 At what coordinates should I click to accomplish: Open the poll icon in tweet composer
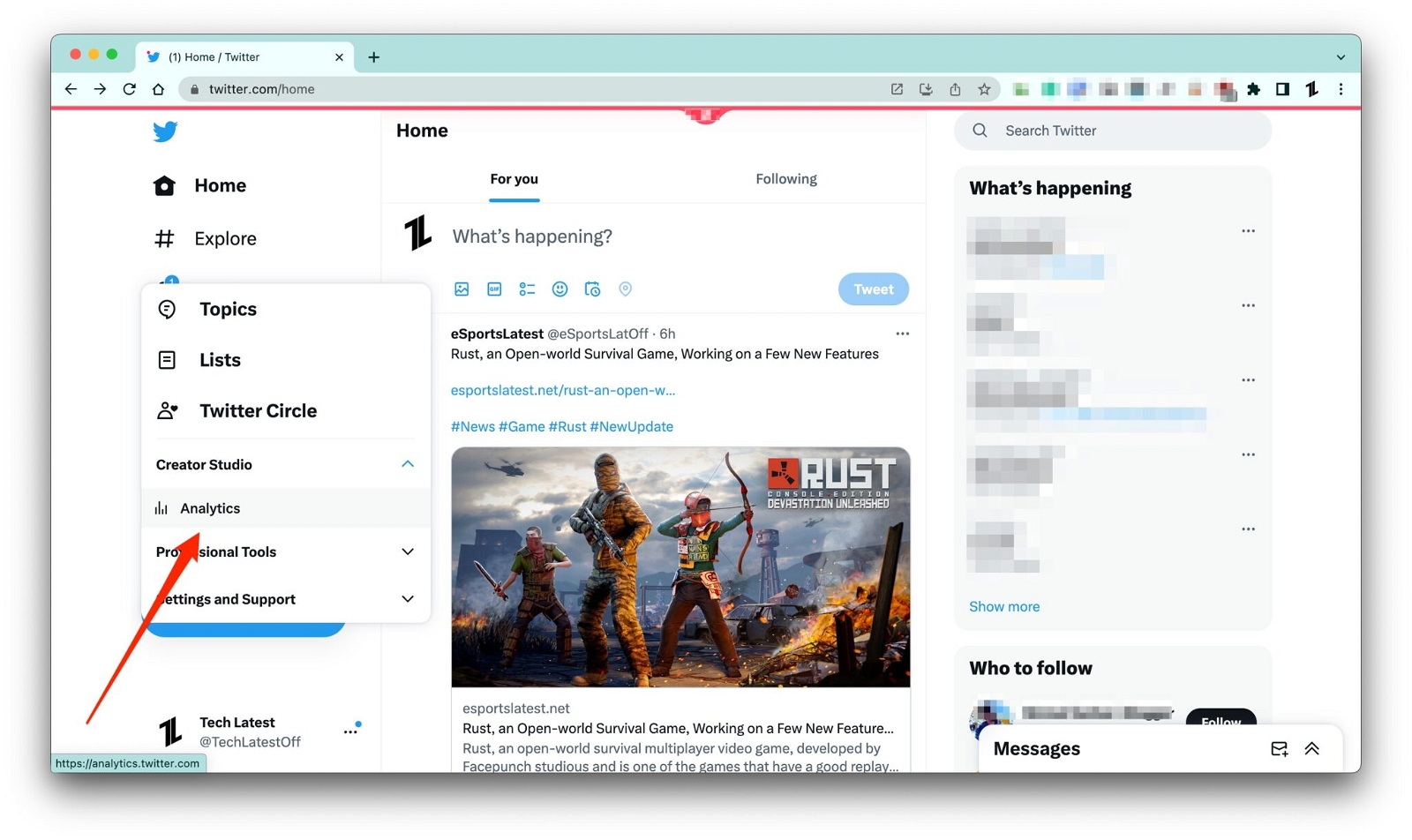point(527,289)
